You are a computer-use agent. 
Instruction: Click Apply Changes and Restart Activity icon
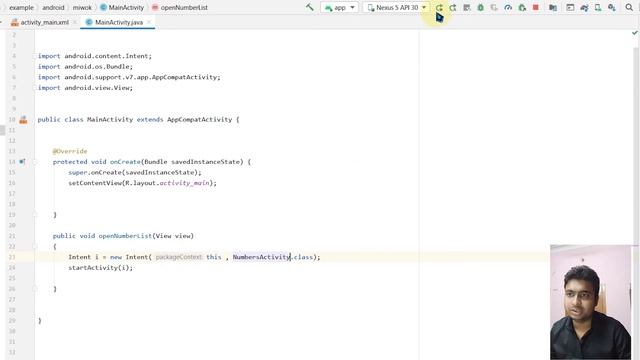coord(453,7)
